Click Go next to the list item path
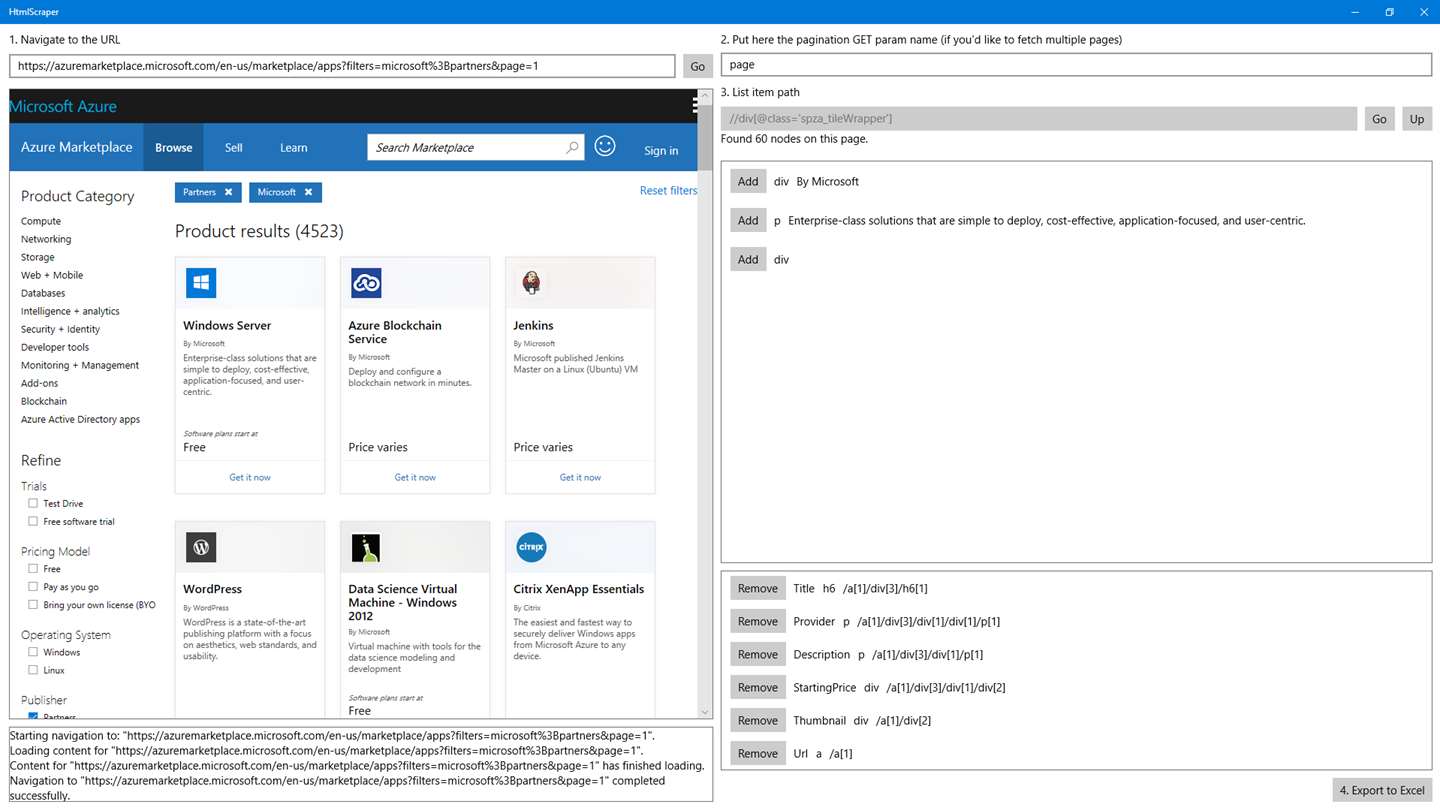 1379,119
